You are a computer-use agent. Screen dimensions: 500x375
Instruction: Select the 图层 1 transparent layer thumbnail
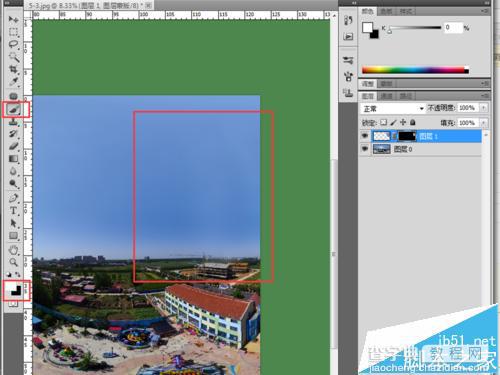pyautogui.click(x=381, y=136)
